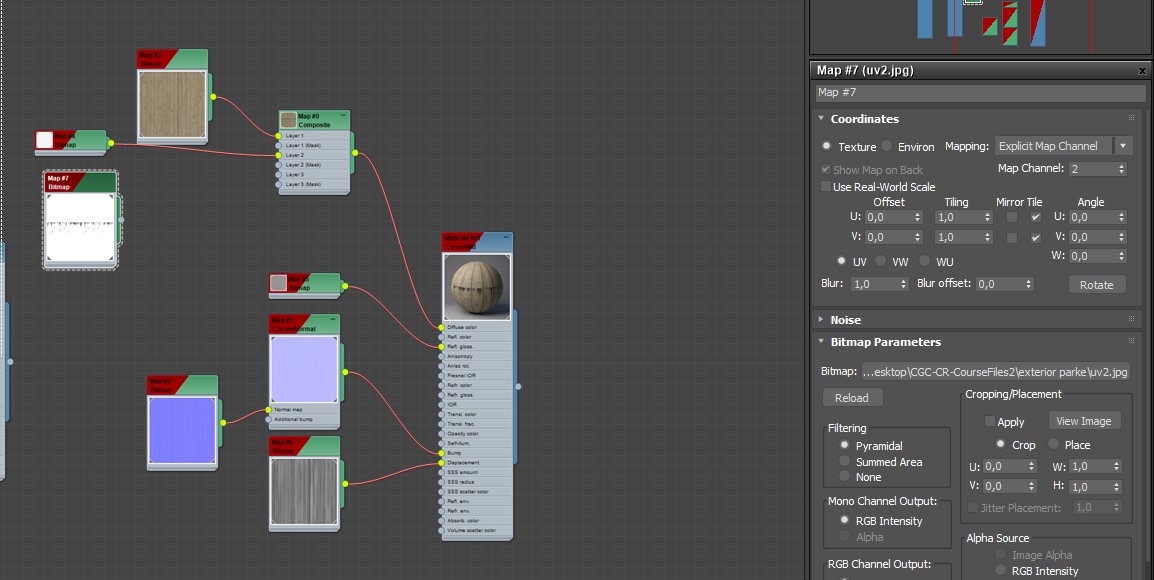
Task: Increase the Blur value with its spinner arrow
Action: pos(902,281)
